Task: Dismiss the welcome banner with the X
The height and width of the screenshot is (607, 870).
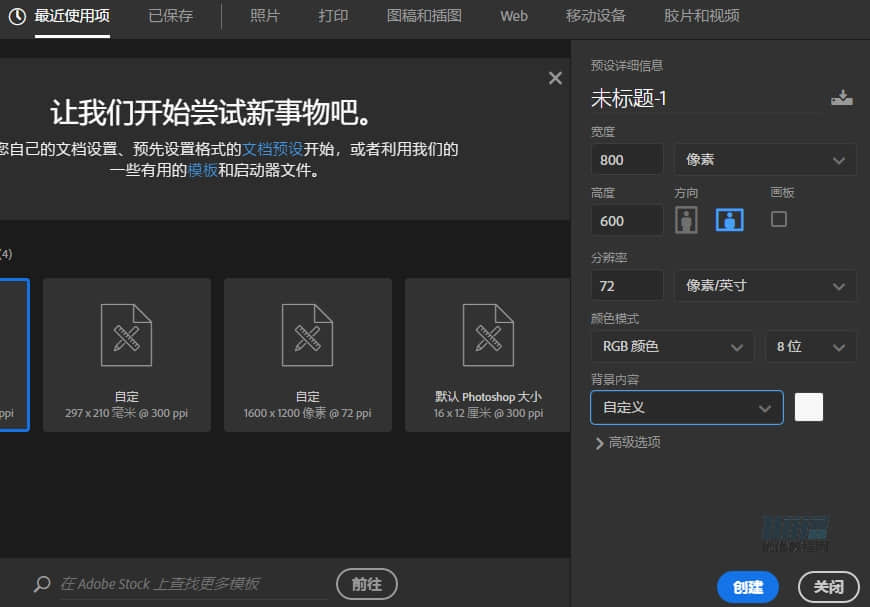Action: (x=555, y=78)
